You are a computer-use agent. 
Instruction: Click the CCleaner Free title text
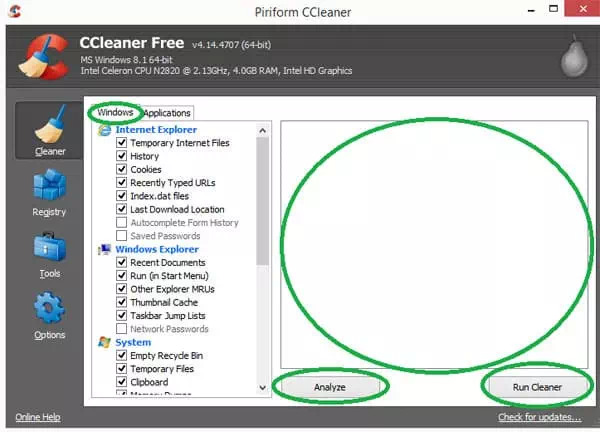pos(132,43)
